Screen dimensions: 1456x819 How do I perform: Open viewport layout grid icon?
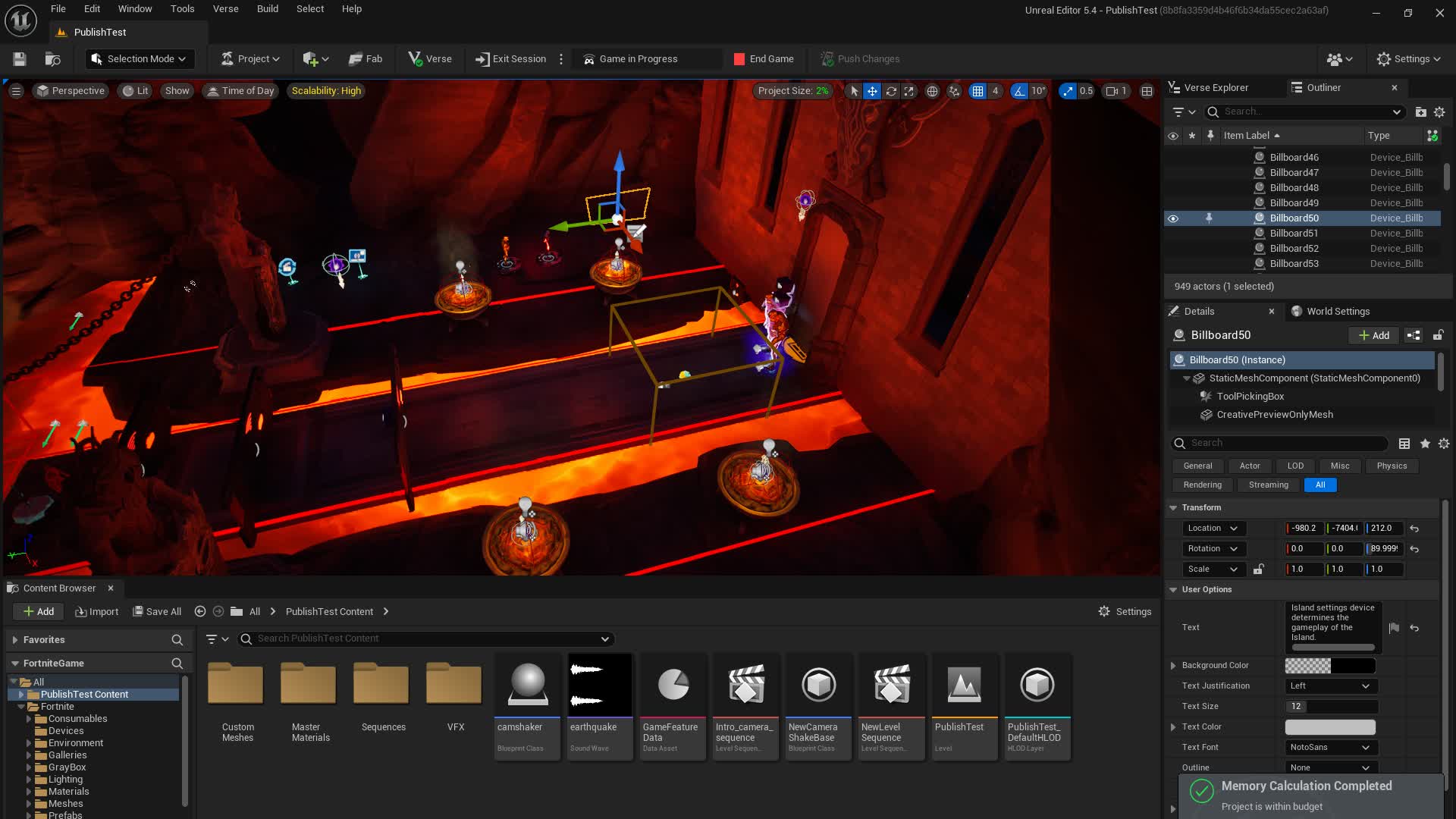point(1147,91)
